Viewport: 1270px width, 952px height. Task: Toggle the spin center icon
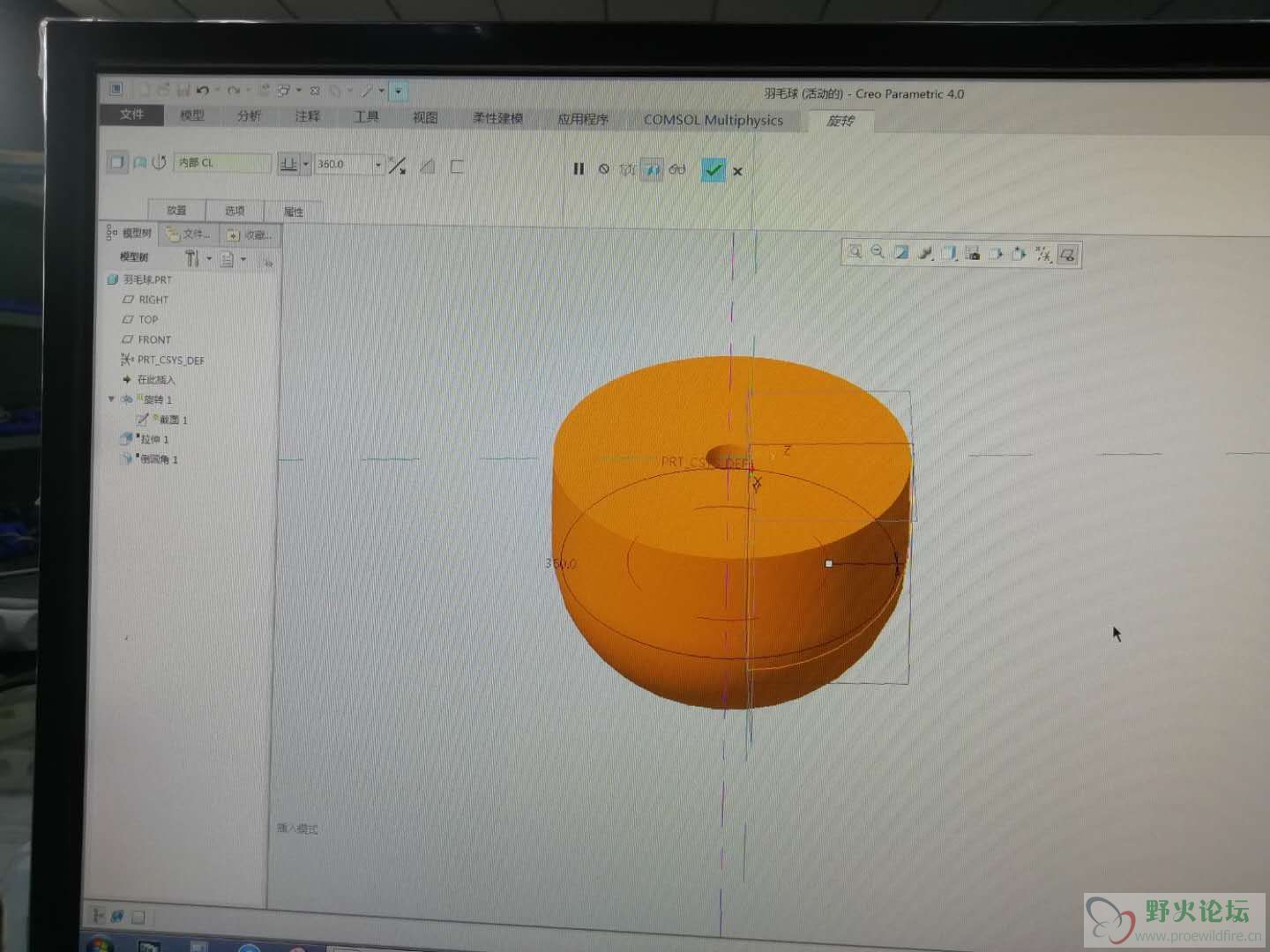click(x=1067, y=255)
